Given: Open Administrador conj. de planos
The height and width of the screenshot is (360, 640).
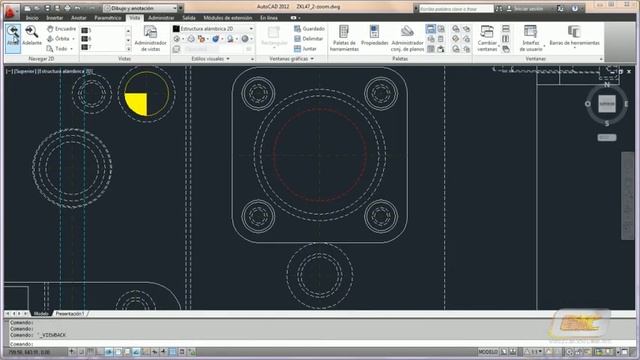Looking at the screenshot, I should coord(407,38).
